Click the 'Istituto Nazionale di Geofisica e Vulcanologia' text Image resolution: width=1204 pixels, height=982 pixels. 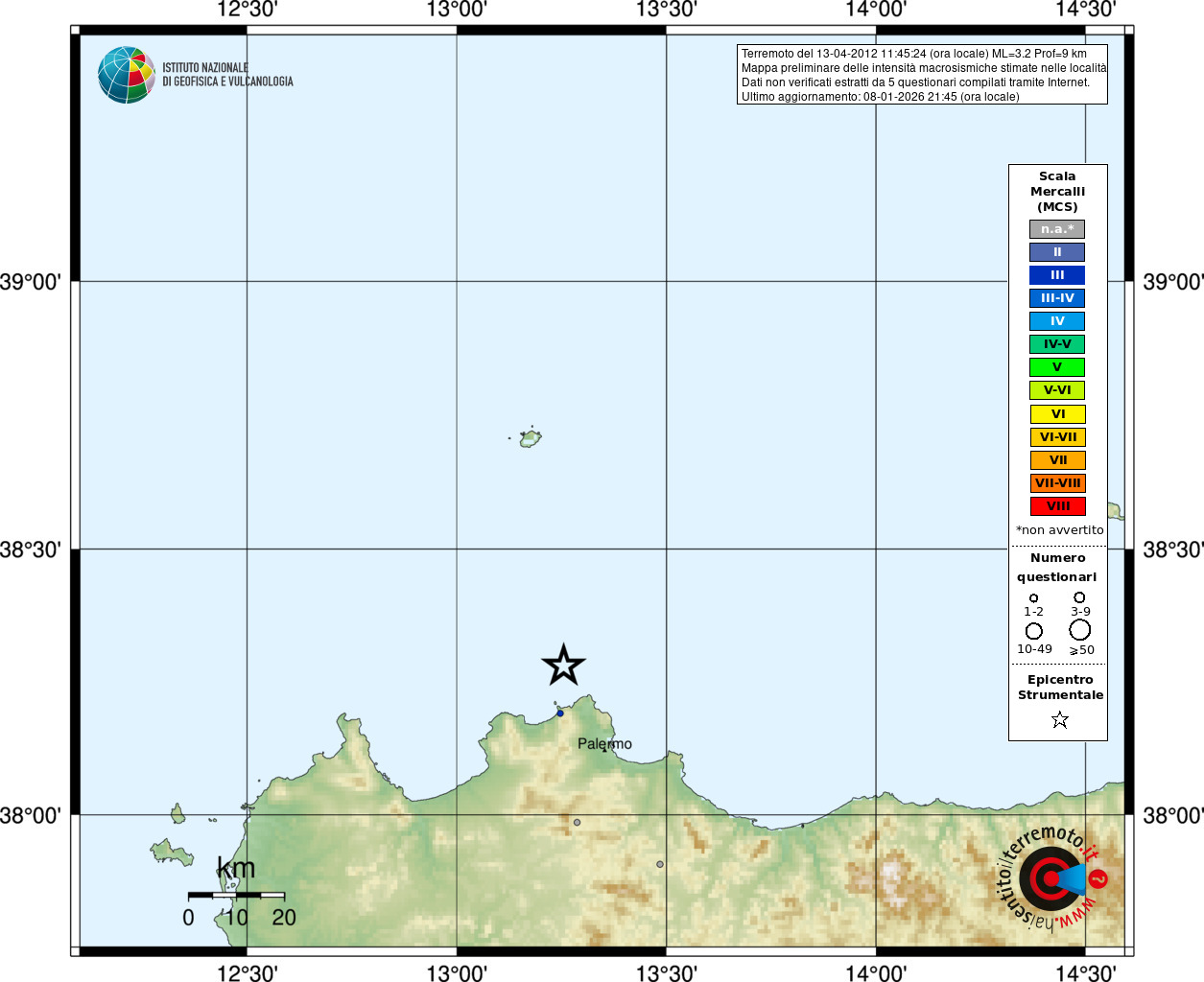227,75
